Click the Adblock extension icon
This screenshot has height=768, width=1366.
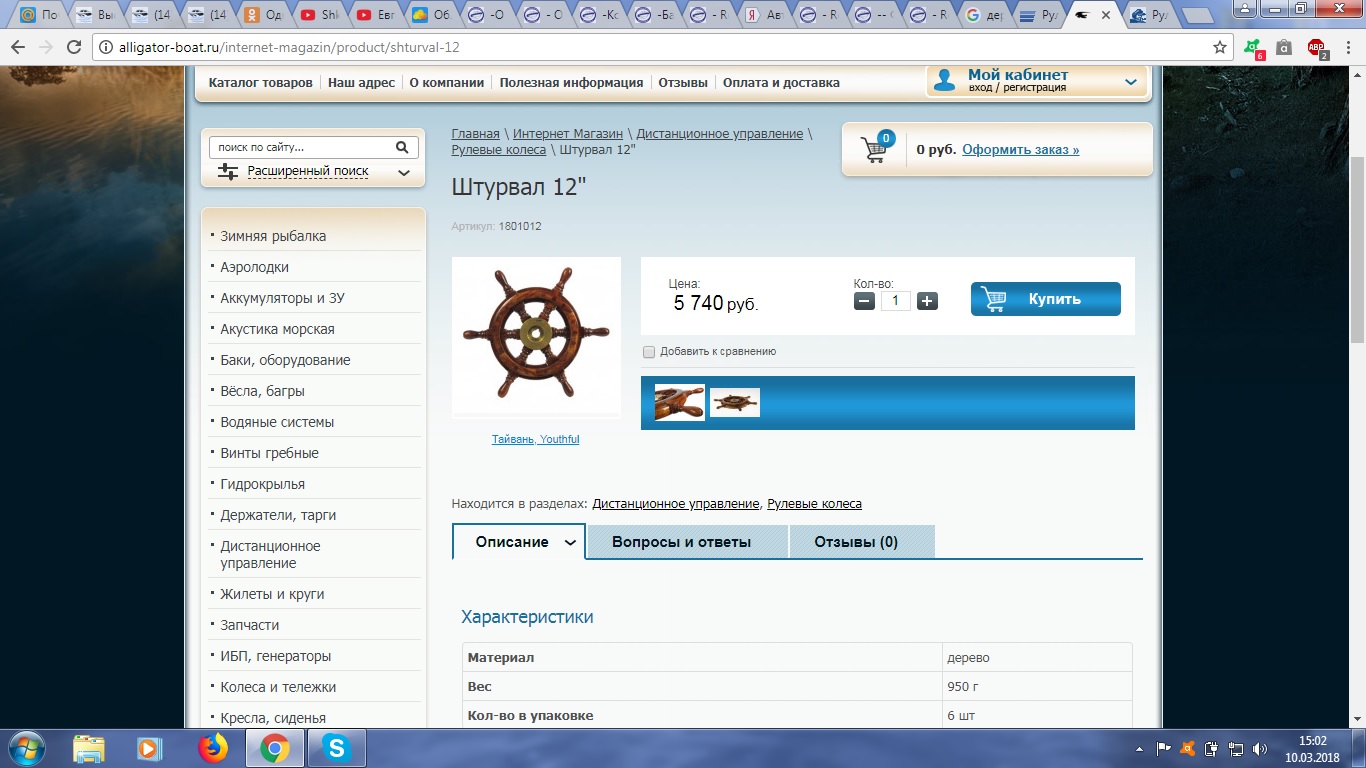coord(1316,47)
